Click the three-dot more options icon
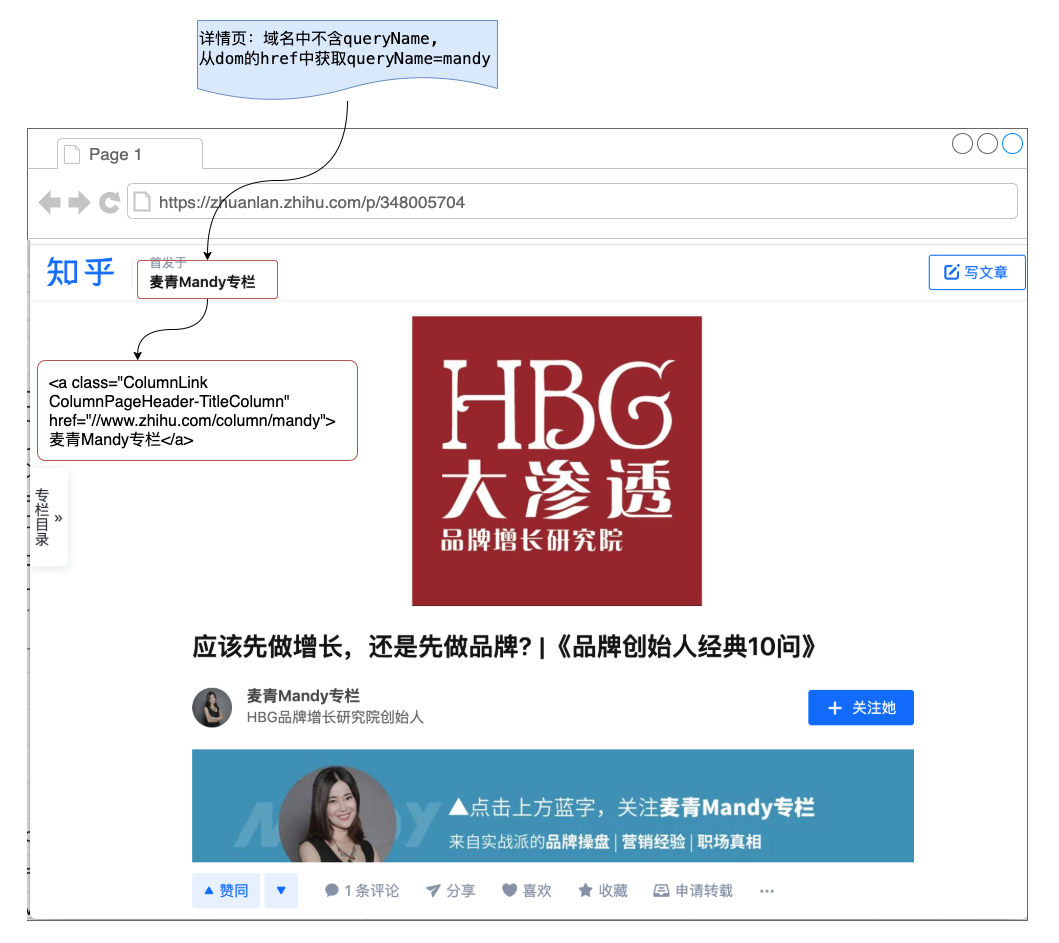Image resolution: width=1059 pixels, height=943 pixels. pyautogui.click(x=767, y=891)
